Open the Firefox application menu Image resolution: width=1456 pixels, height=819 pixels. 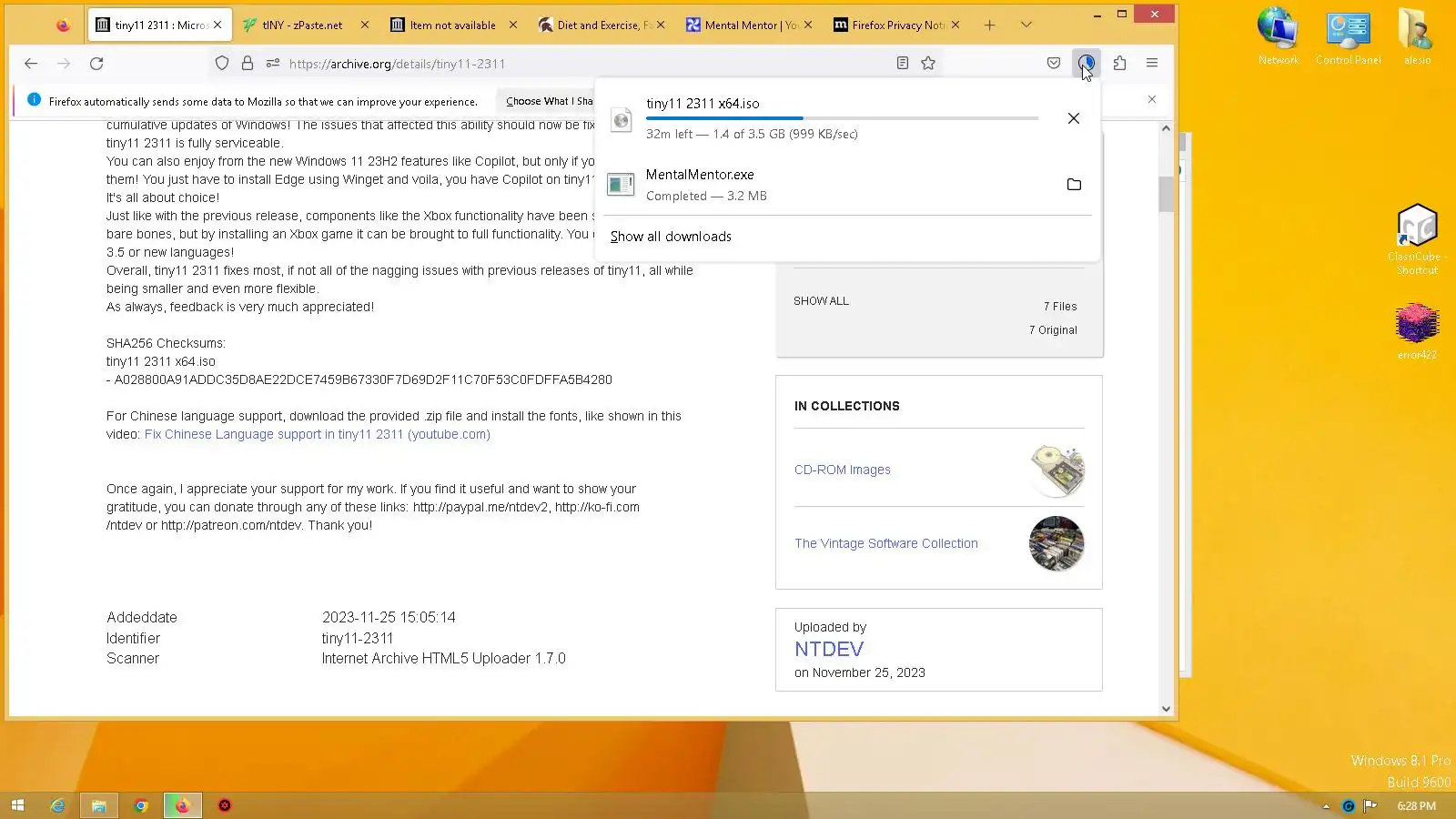1152,64
